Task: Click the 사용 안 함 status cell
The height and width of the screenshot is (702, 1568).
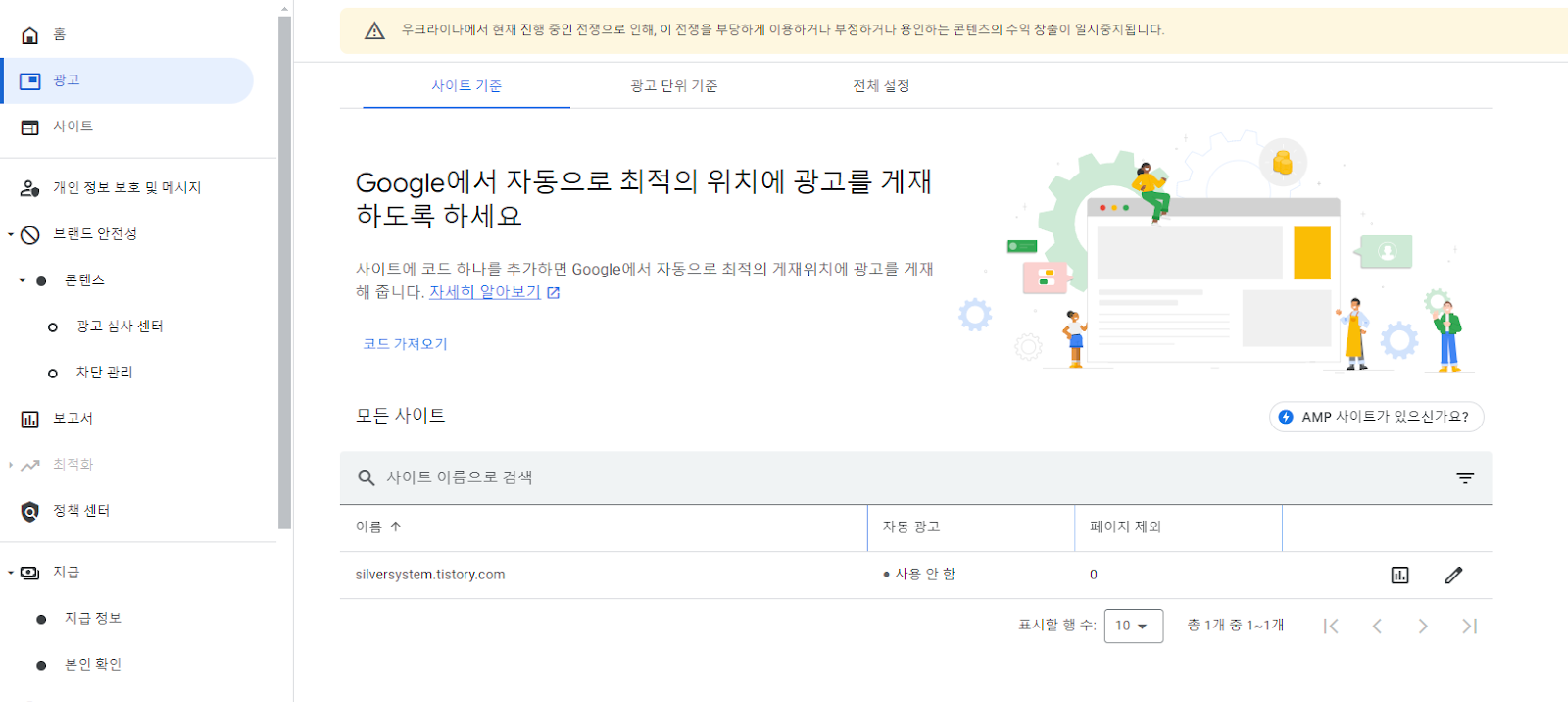Action: click(919, 575)
